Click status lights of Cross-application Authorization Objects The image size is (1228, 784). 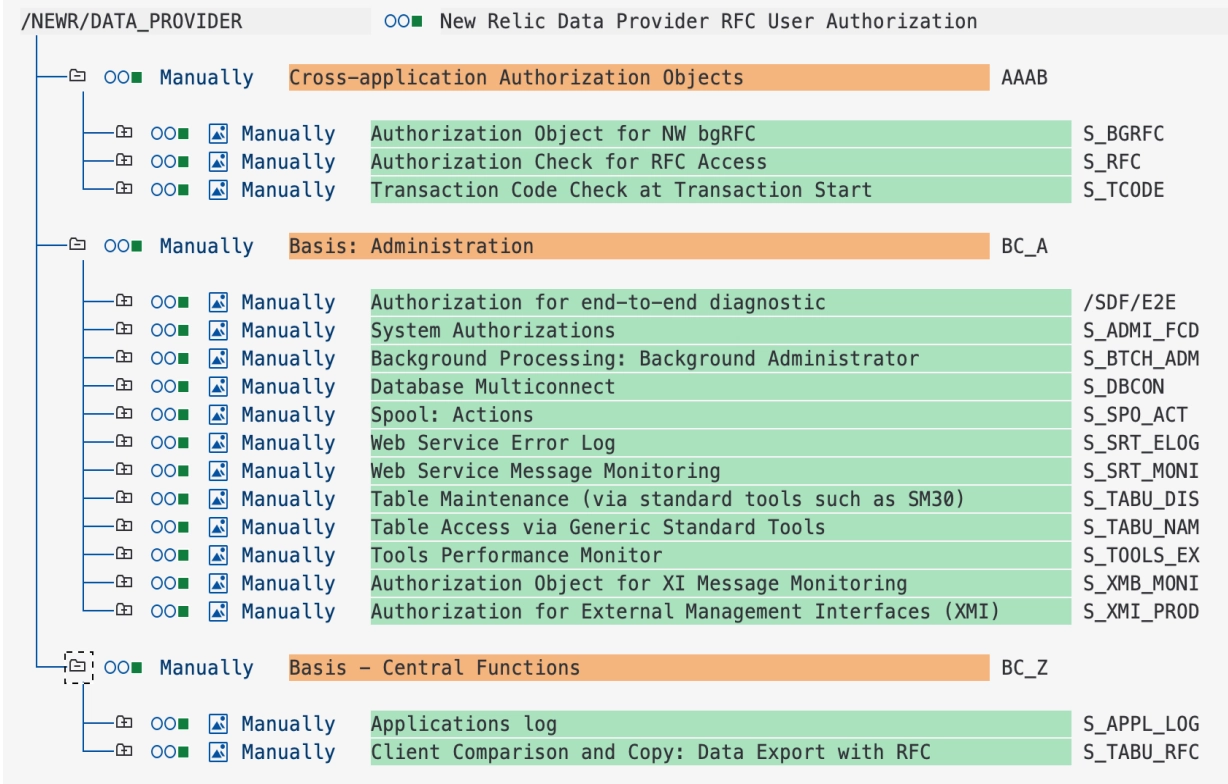click(x=123, y=77)
